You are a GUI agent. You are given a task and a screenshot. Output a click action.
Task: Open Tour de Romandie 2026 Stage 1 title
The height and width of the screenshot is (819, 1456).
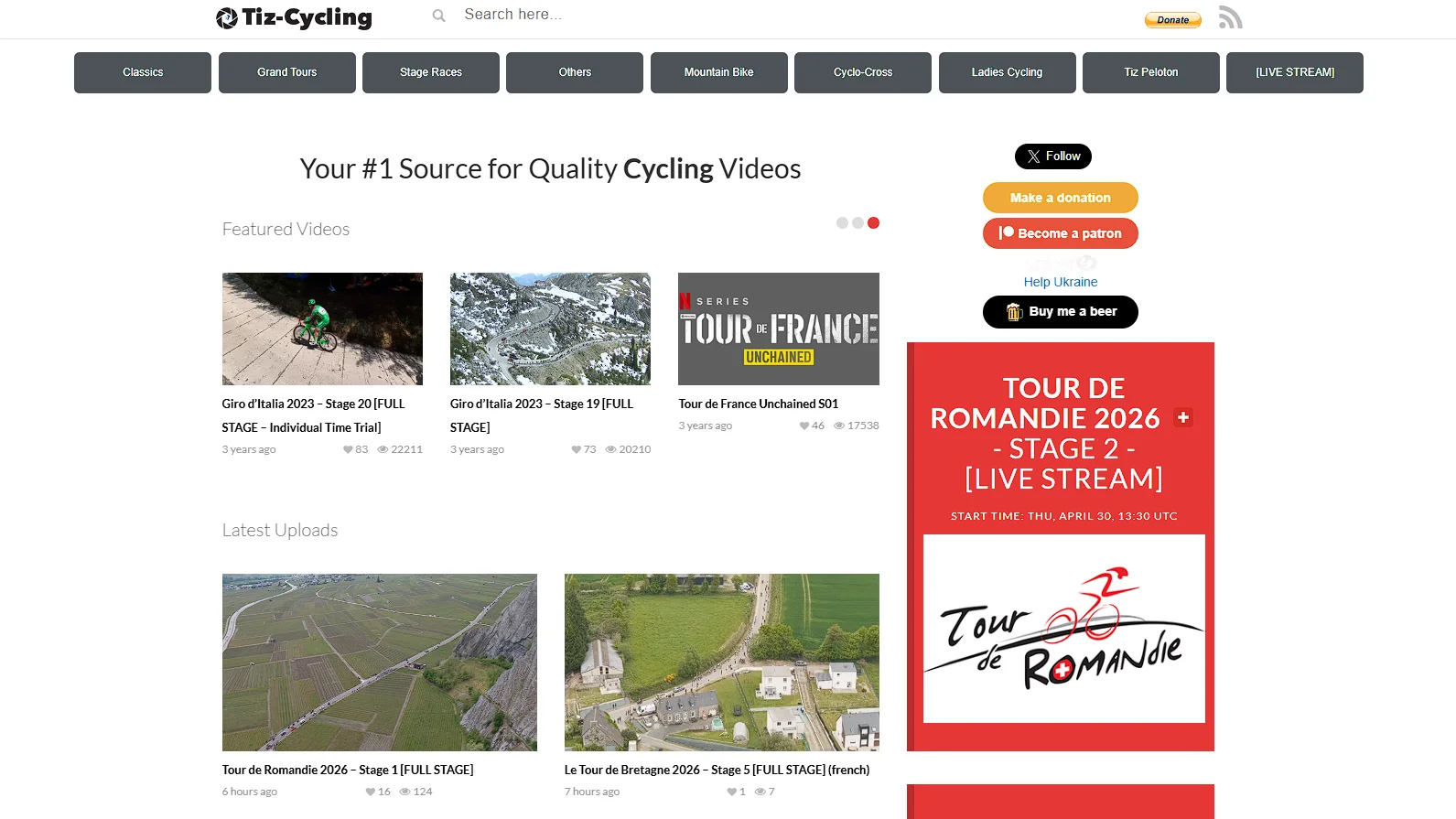[348, 770]
